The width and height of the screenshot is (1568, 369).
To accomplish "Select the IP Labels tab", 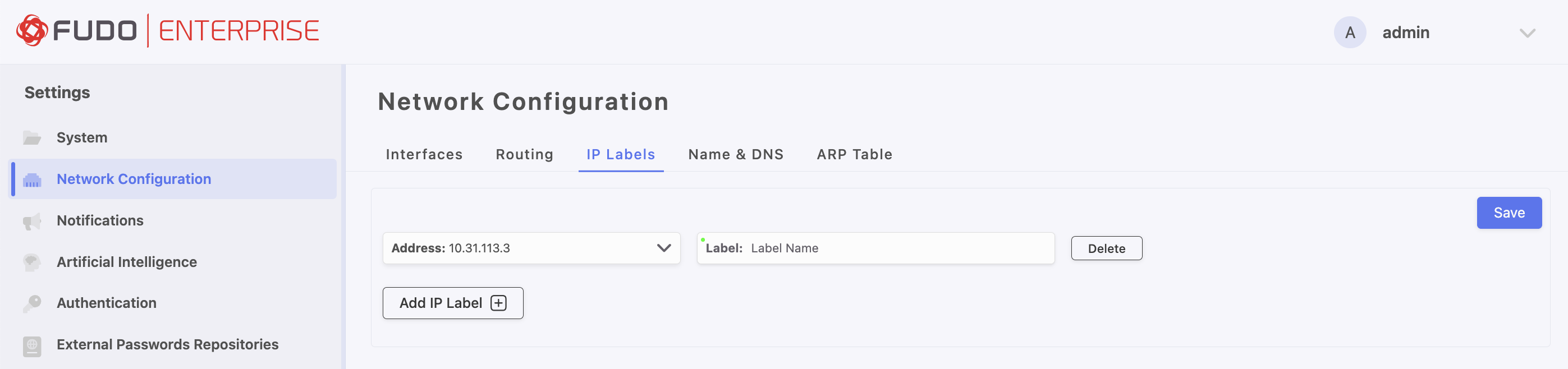I will point(620,154).
